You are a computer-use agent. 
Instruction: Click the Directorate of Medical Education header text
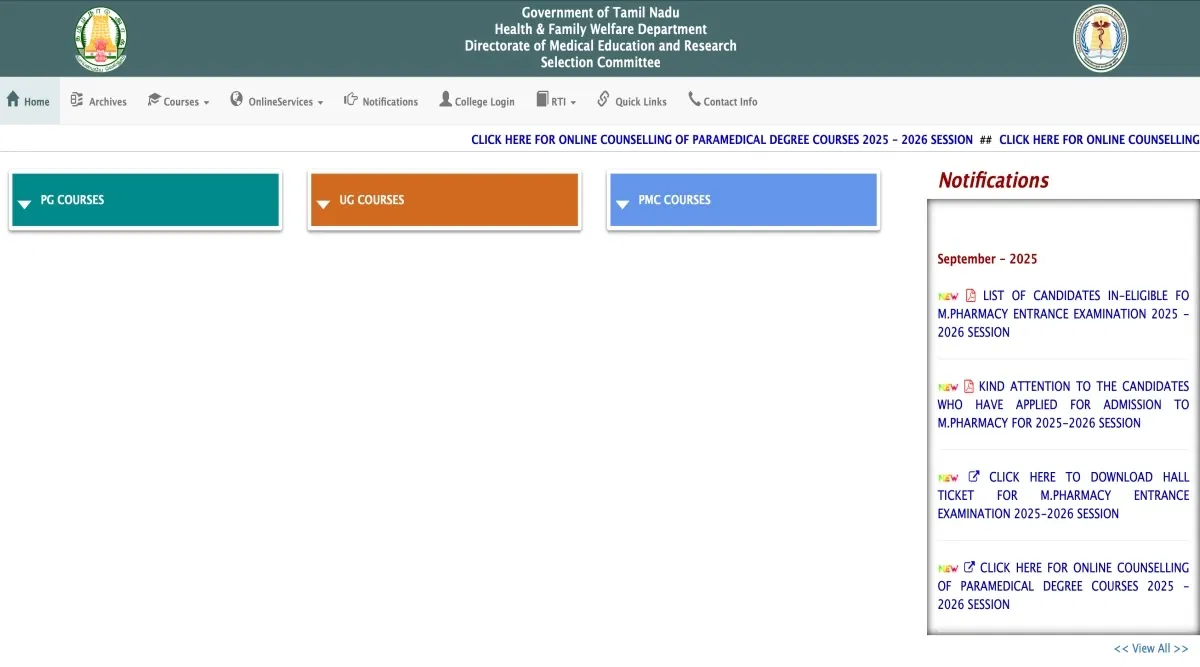tap(600, 46)
